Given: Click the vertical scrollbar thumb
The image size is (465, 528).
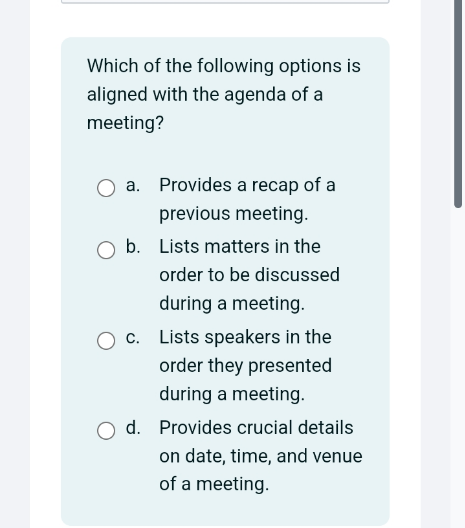Looking at the screenshot, I should [458, 104].
